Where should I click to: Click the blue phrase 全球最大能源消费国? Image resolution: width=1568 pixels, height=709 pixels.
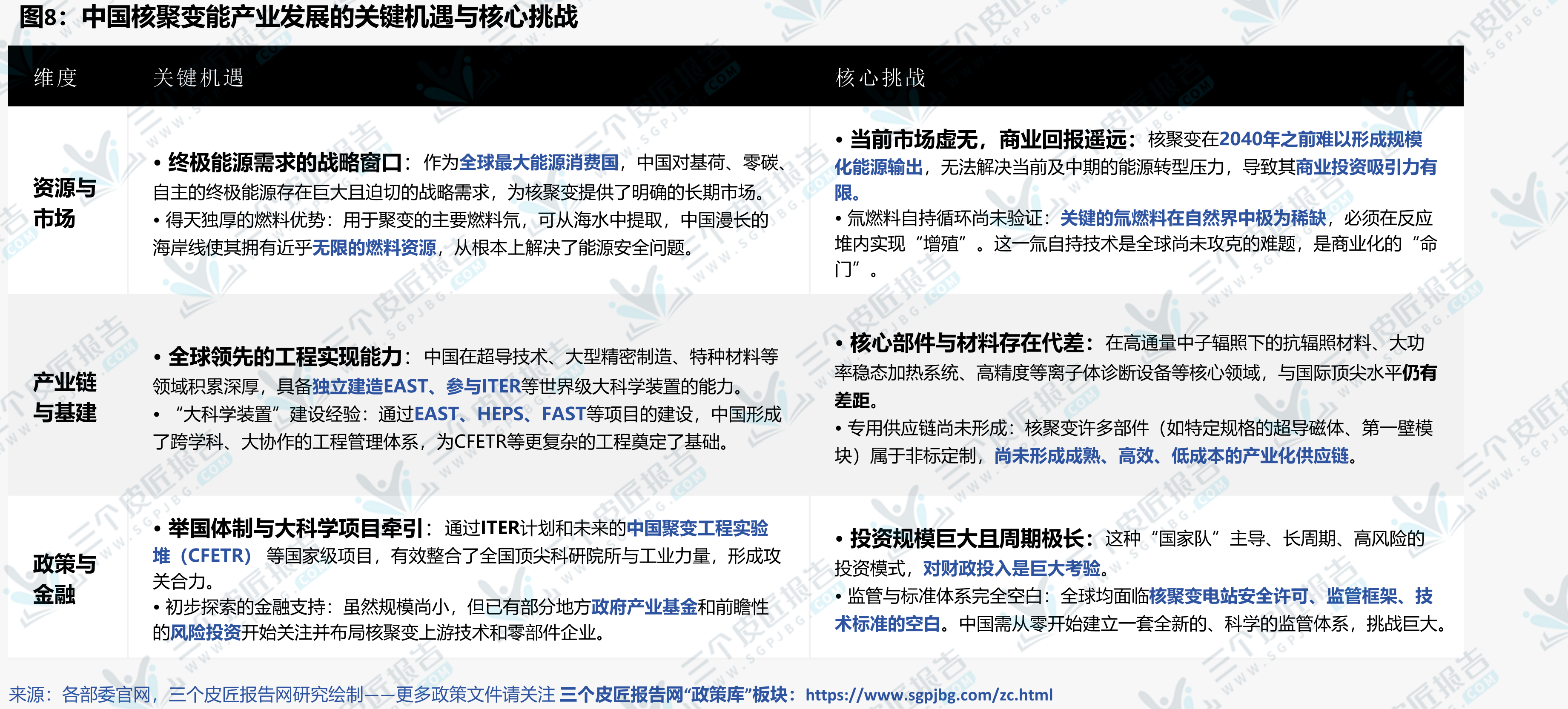[539, 163]
